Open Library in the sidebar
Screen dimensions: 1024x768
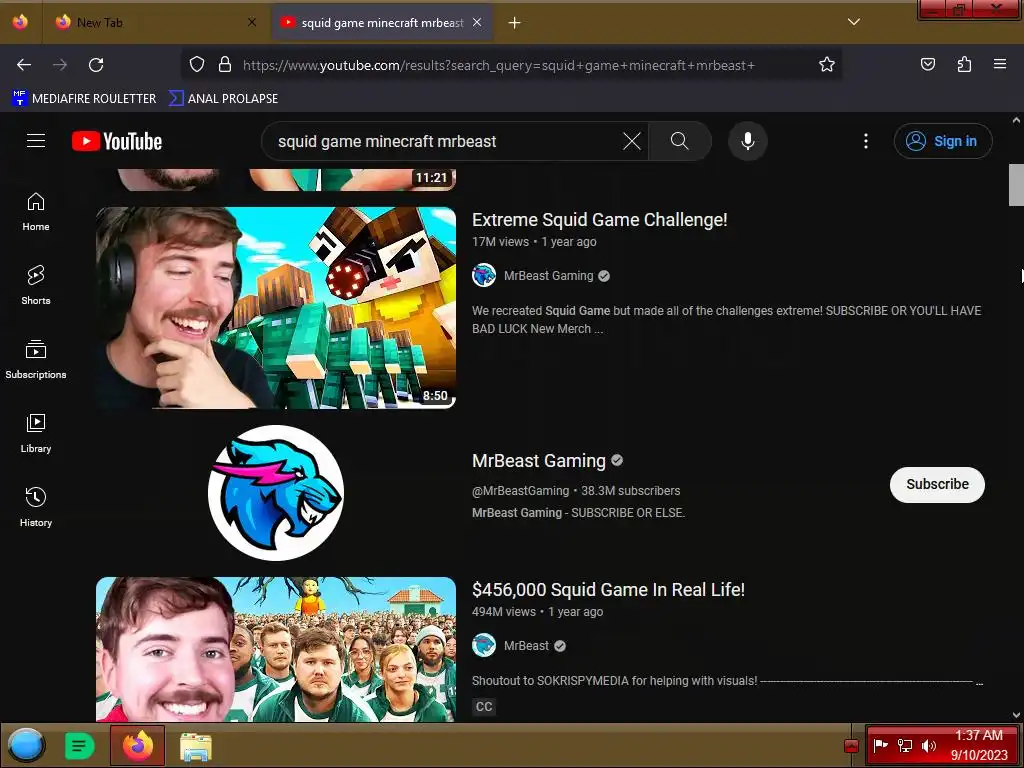[x=36, y=434]
